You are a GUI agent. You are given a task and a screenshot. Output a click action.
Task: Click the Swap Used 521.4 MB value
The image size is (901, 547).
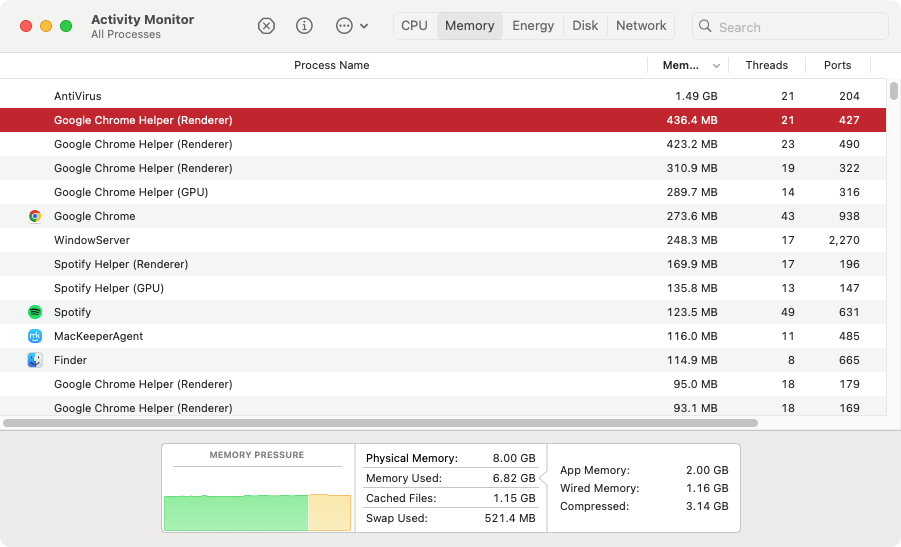pyautogui.click(x=510, y=518)
